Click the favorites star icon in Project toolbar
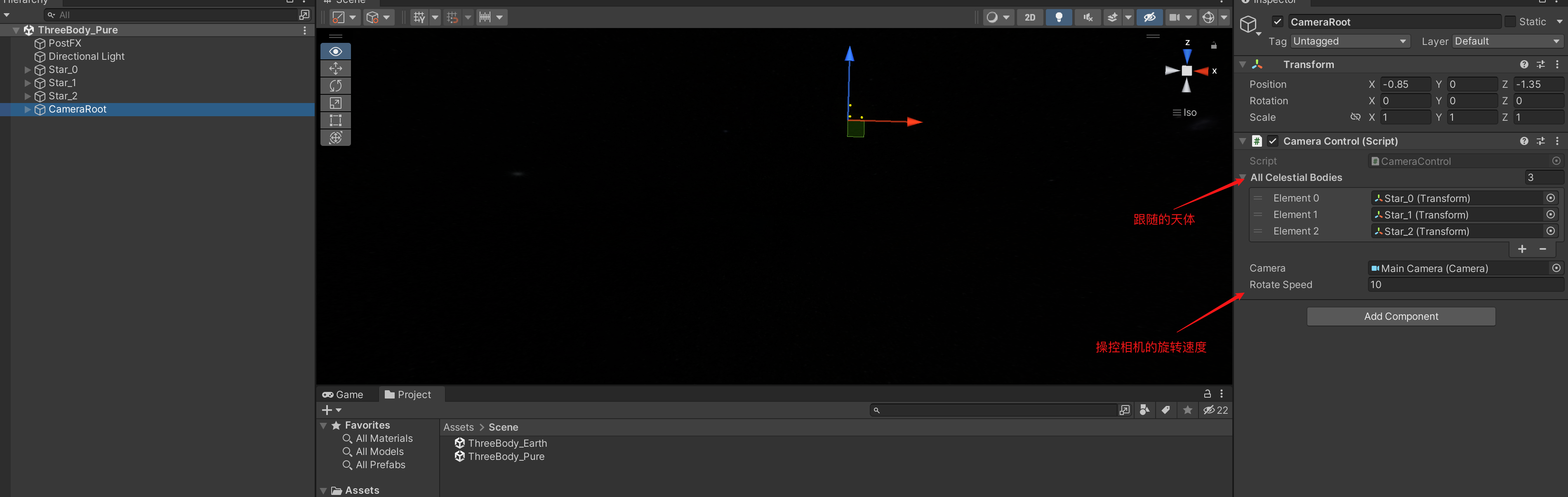This screenshot has height=497, width=1568. (1188, 410)
